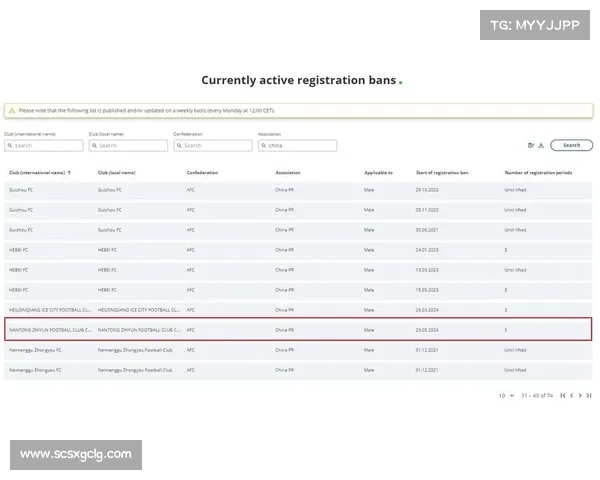Click the first page pagination arrow
The image size is (600, 480).
click(562, 396)
